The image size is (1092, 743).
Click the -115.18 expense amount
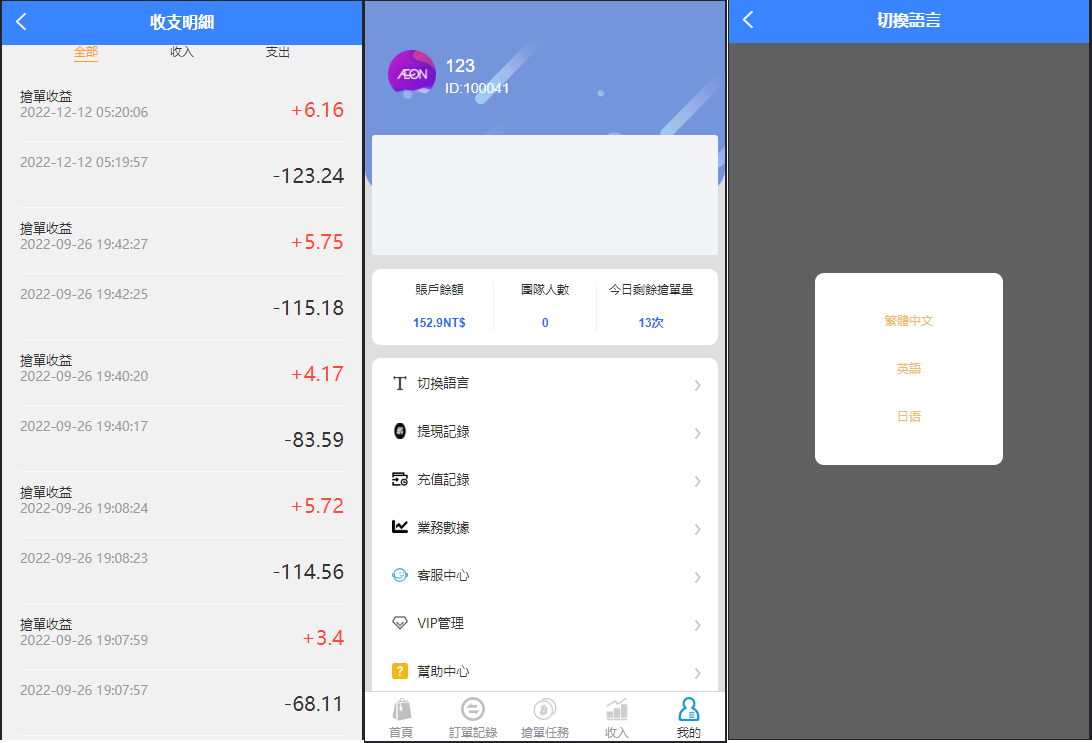tap(308, 308)
